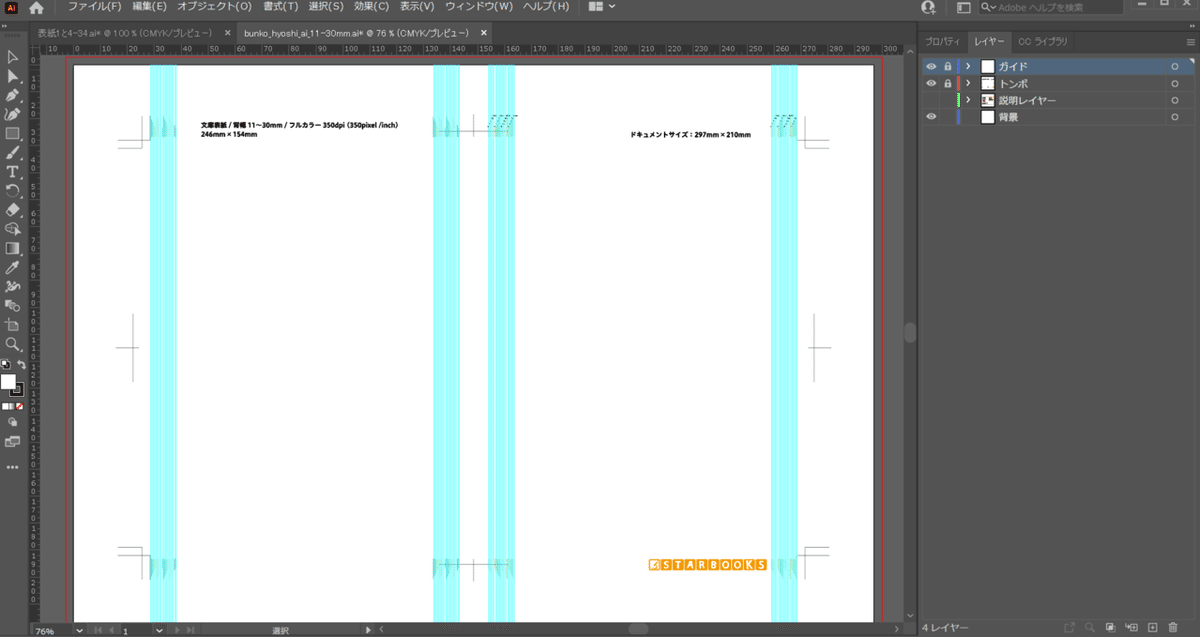Select the Curvature tool
The width and height of the screenshot is (1200, 637).
click(x=12, y=114)
